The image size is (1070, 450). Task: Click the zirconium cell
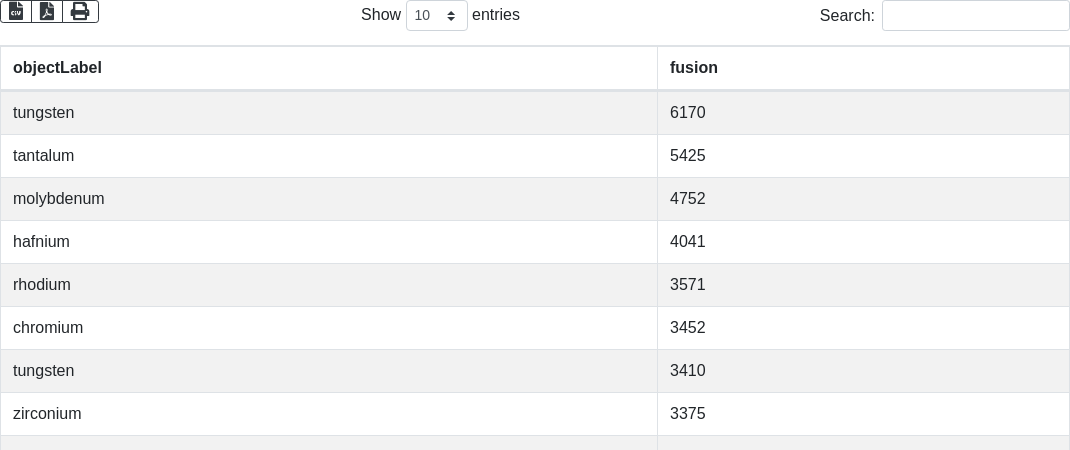(47, 414)
